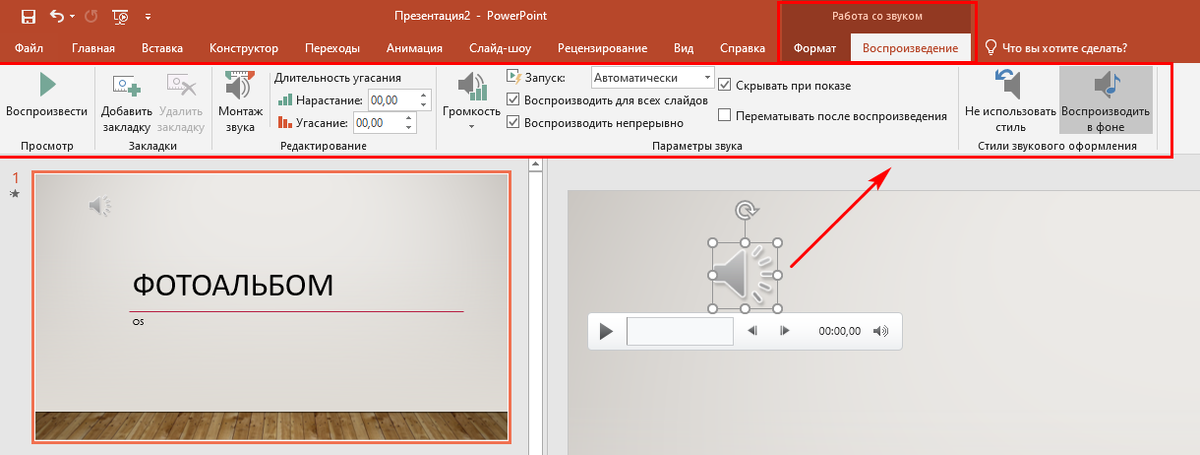1200x455 pixels.
Task: Click the Нарастание fade-in bars icon
Action: pyautogui.click(x=286, y=100)
